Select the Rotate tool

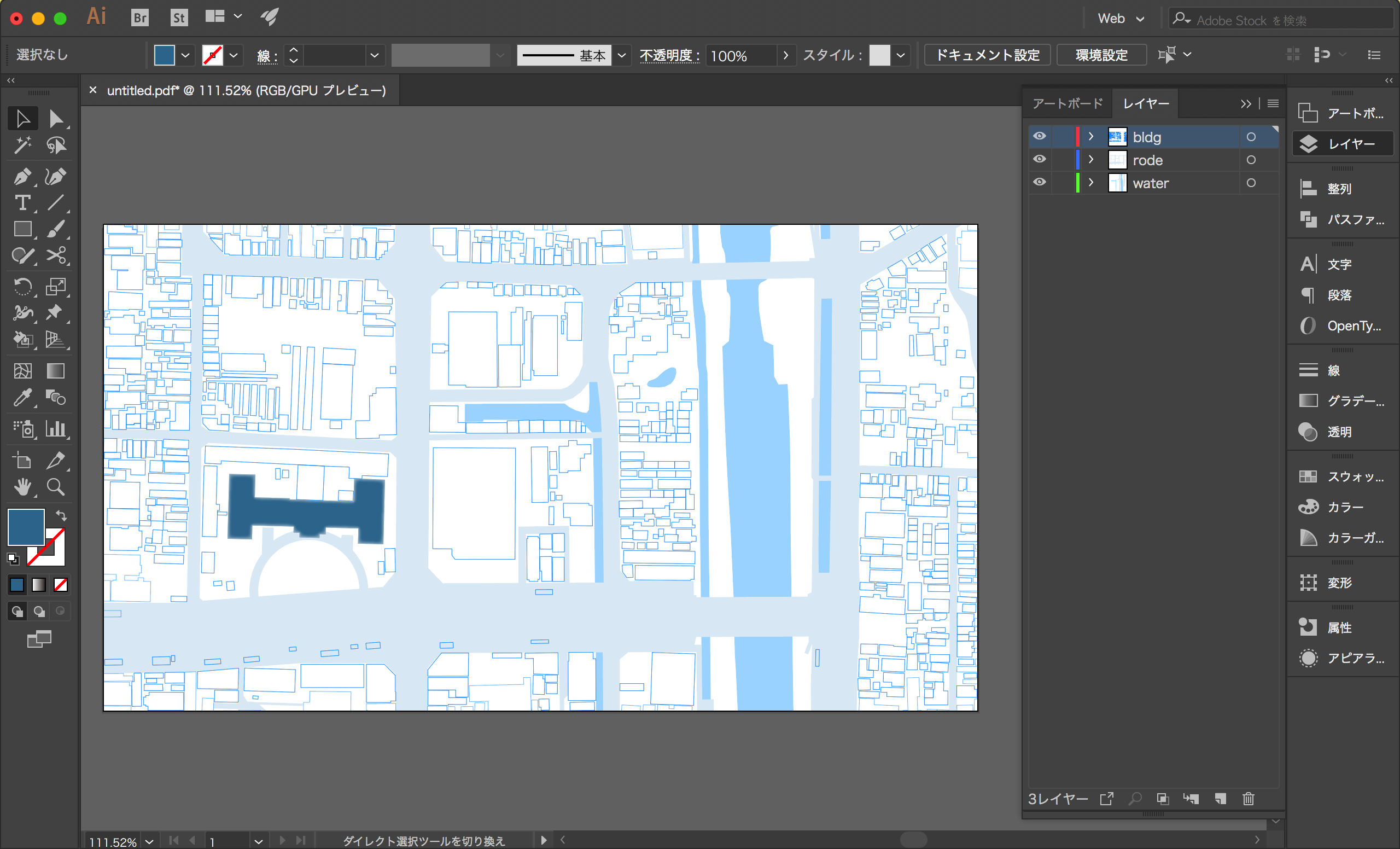tap(22, 287)
